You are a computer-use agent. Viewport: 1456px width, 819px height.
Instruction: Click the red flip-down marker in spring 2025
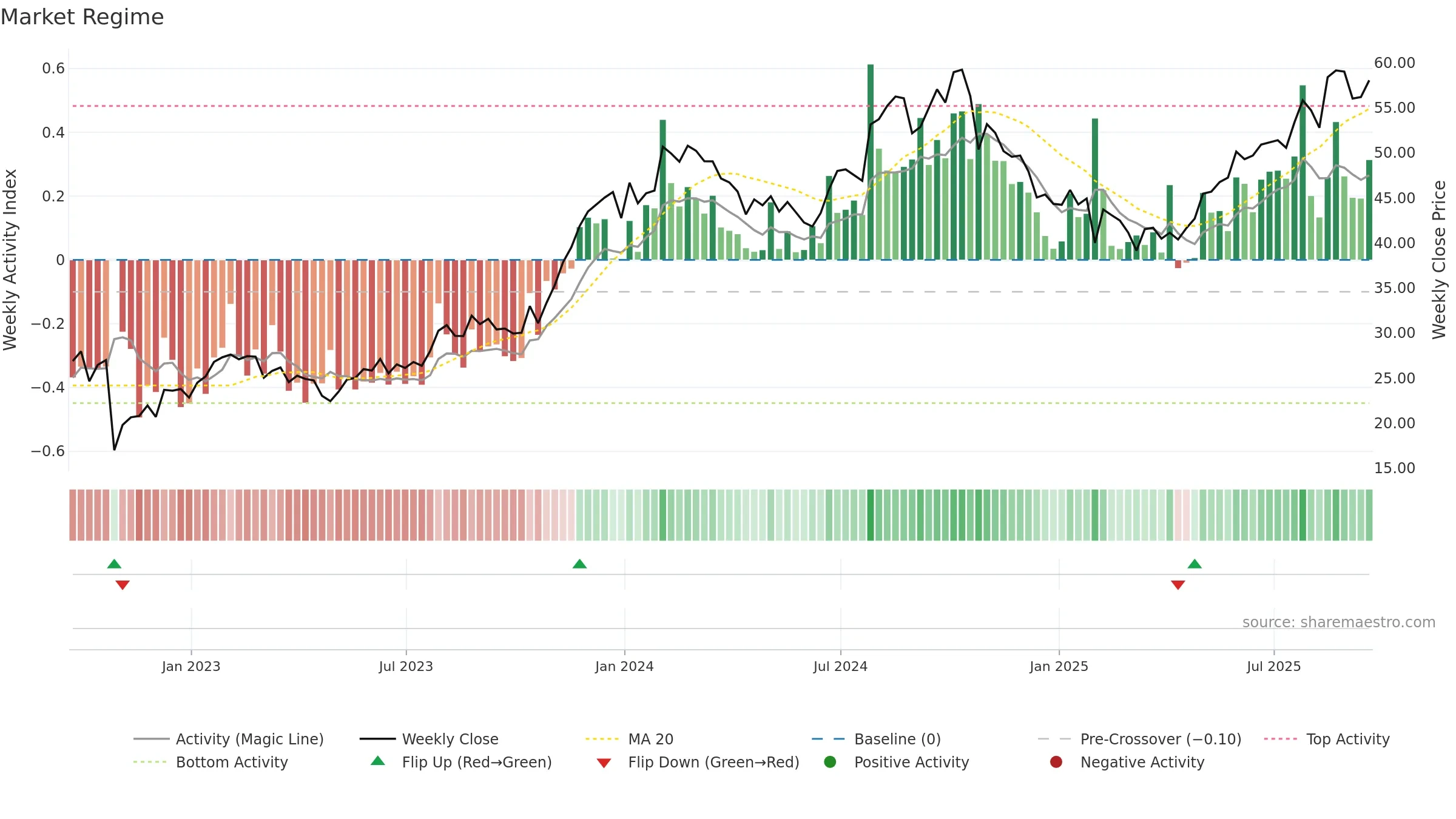pos(1178,585)
